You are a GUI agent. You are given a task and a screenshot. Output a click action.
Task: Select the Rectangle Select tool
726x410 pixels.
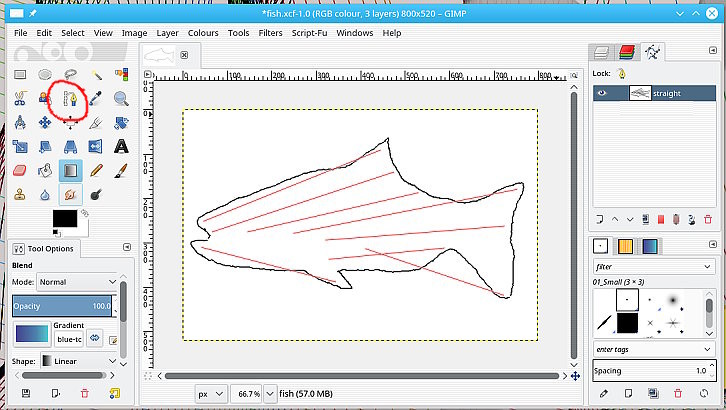(20, 75)
